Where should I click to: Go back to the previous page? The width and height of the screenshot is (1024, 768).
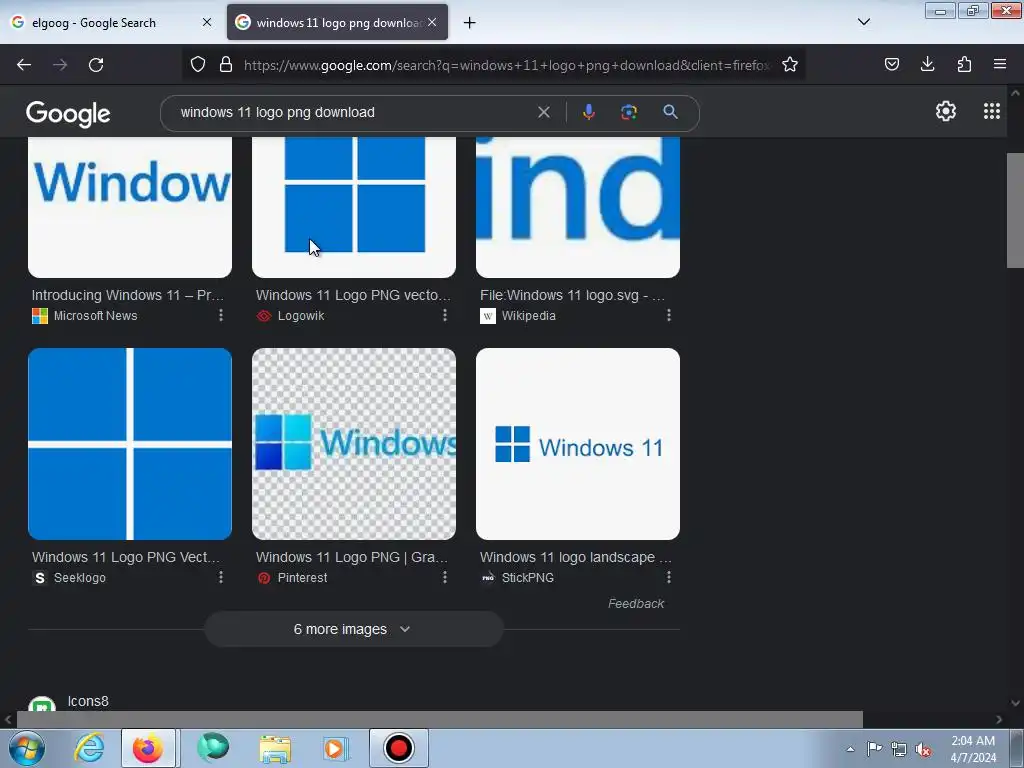point(24,65)
